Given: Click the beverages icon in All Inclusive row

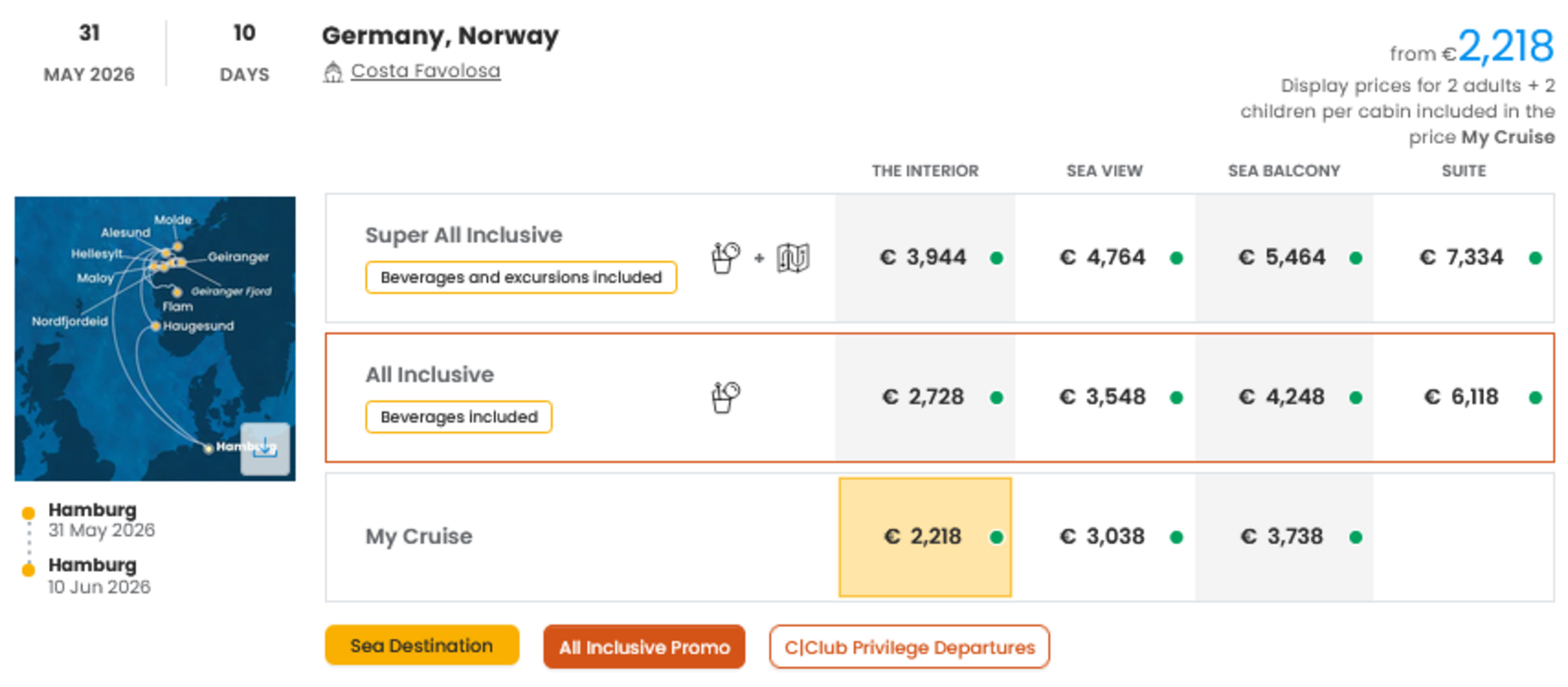Looking at the screenshot, I should click(x=725, y=397).
